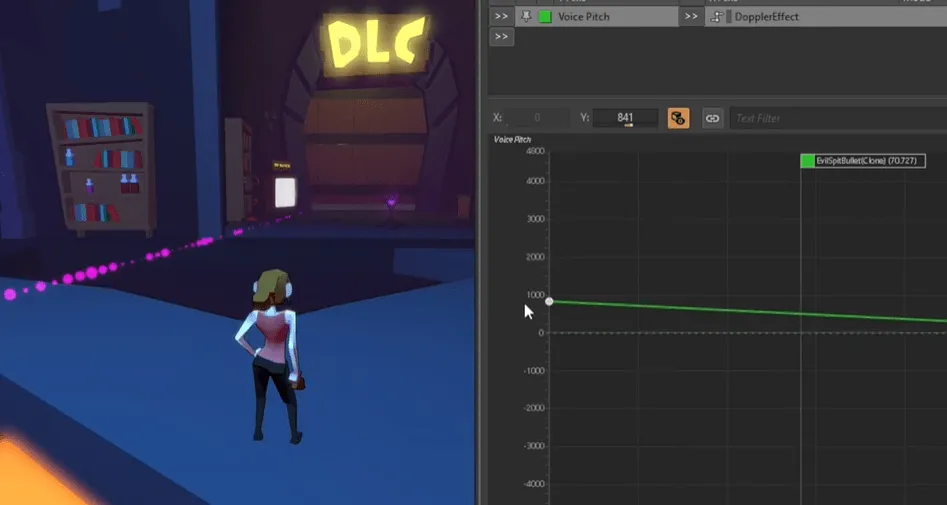Open the >> selector left of DopplerEffect
The image size is (947, 505).
(x=692, y=17)
